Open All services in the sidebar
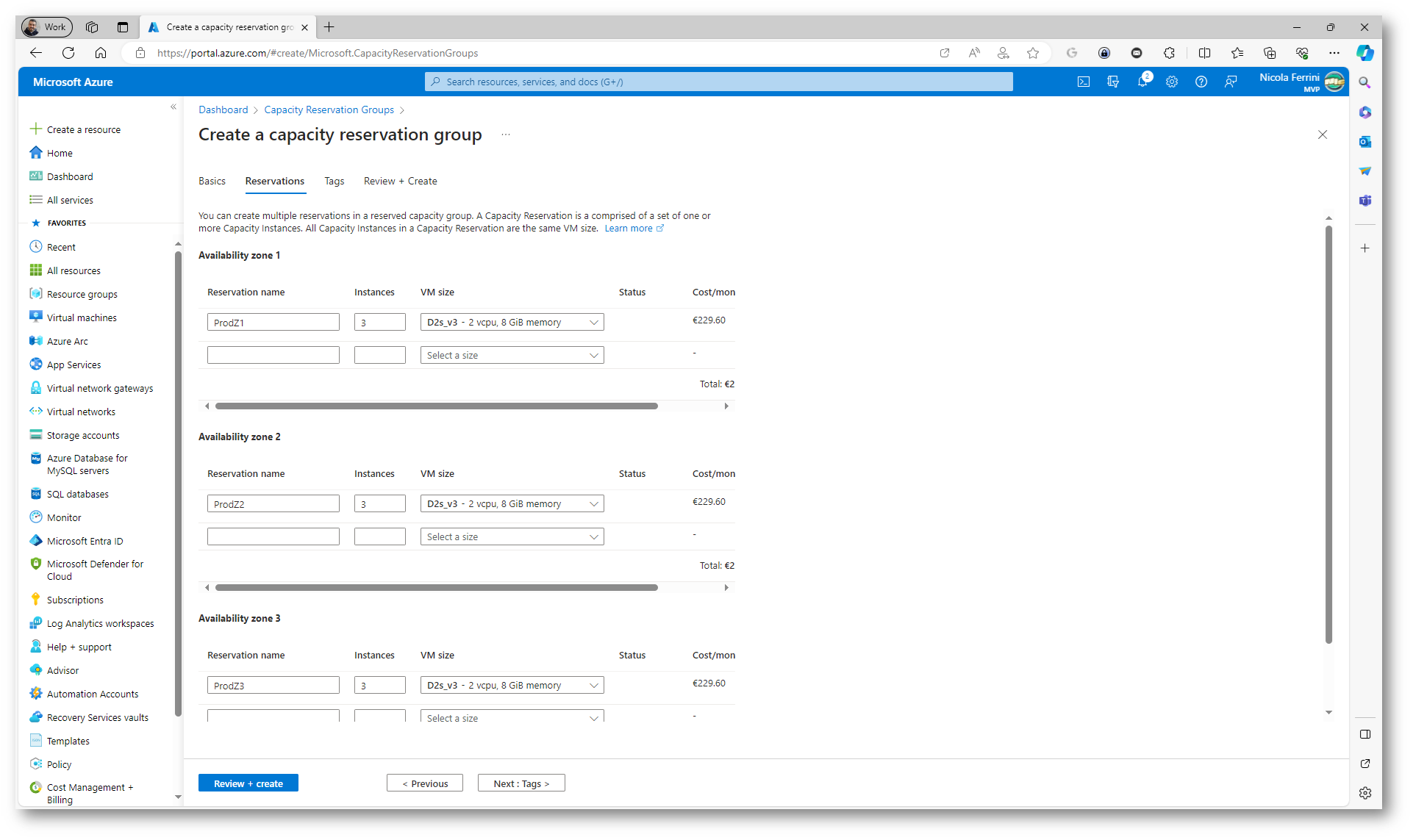 [70, 200]
